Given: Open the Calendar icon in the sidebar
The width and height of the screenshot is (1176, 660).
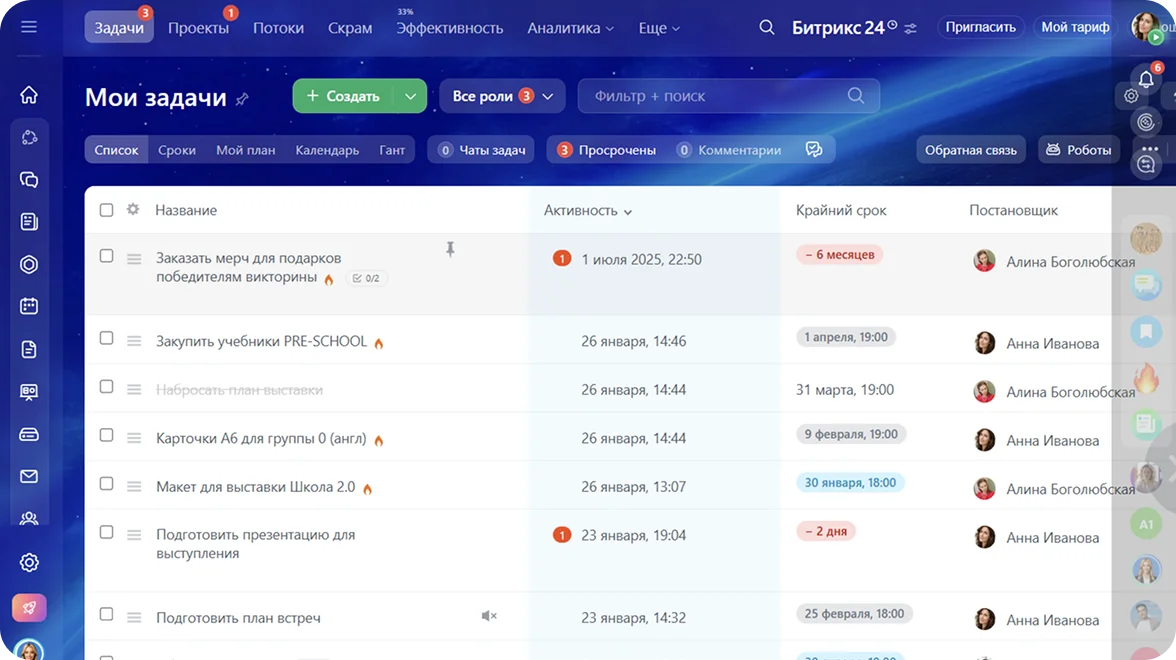Looking at the screenshot, I should click(29, 306).
